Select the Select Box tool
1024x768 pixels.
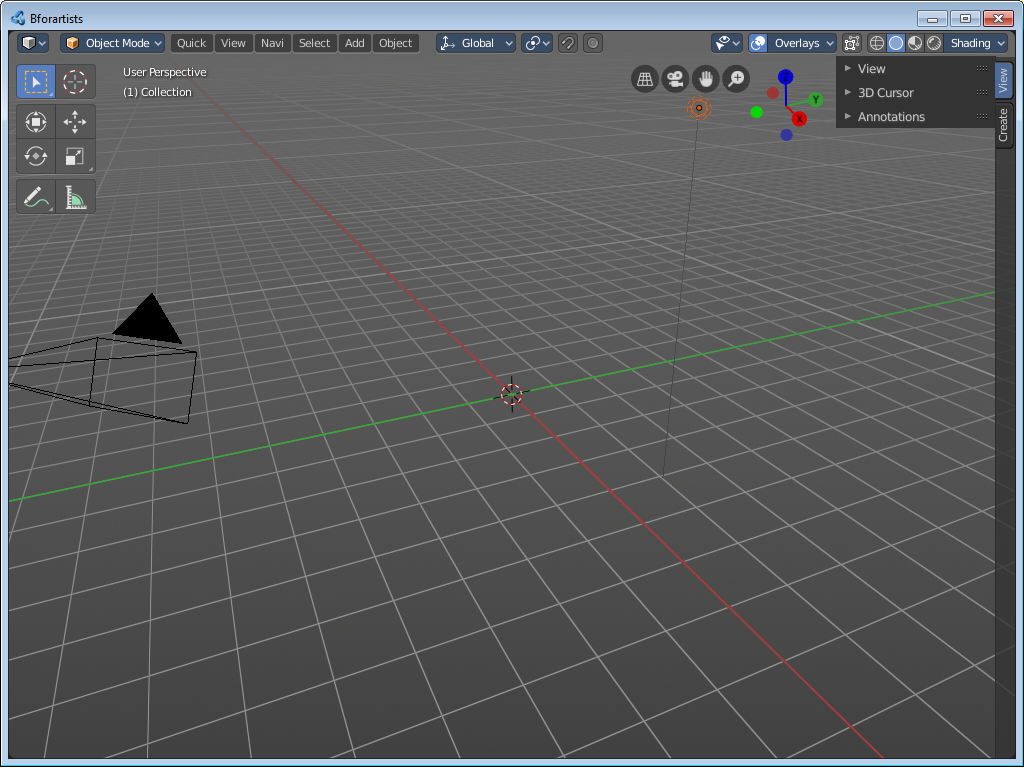(36, 82)
